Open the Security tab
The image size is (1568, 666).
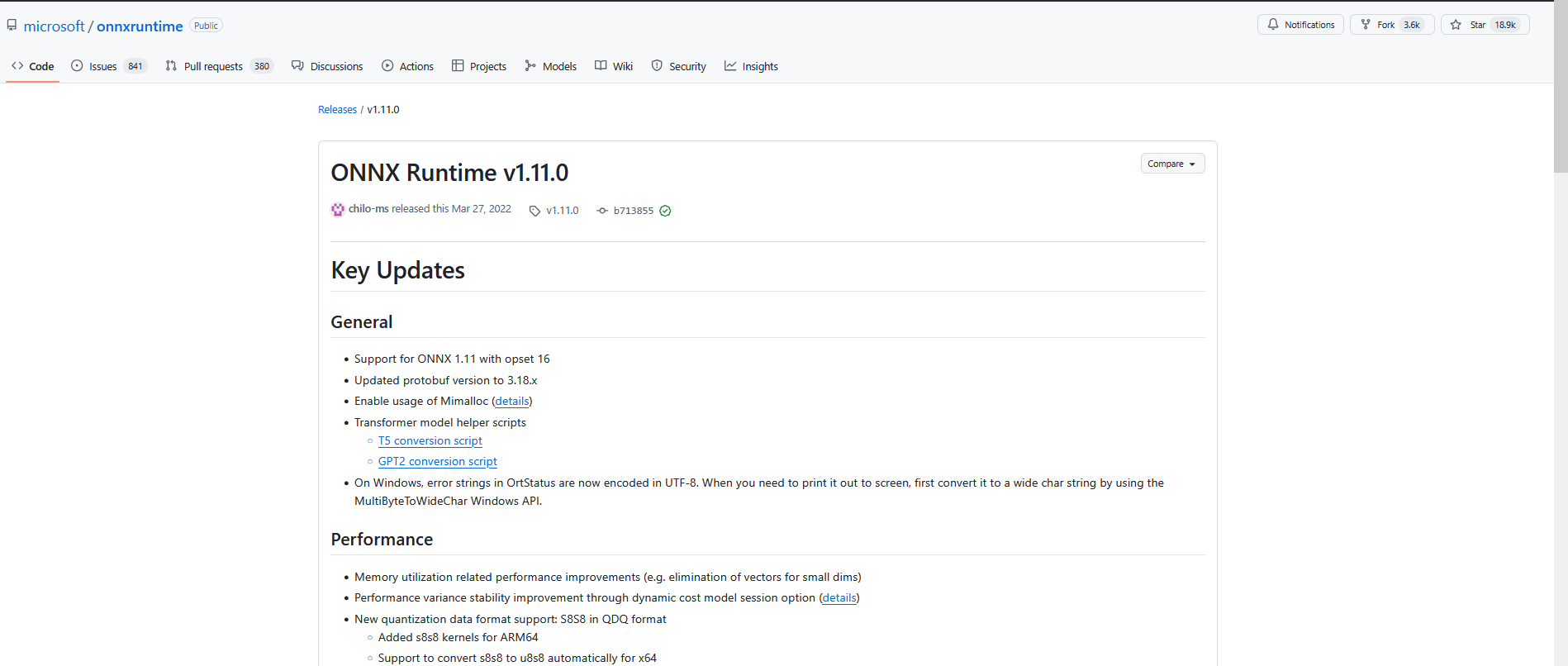pos(678,66)
